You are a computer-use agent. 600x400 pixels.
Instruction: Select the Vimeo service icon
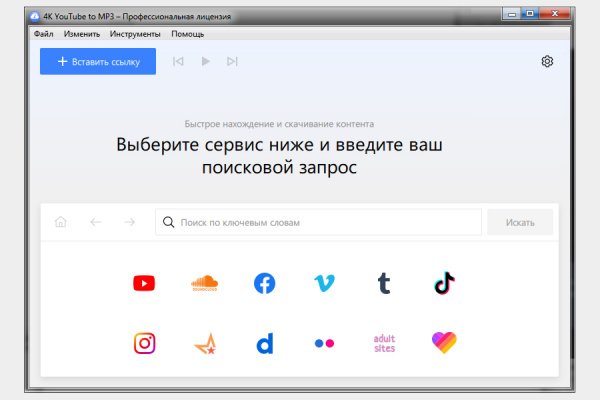pos(324,283)
